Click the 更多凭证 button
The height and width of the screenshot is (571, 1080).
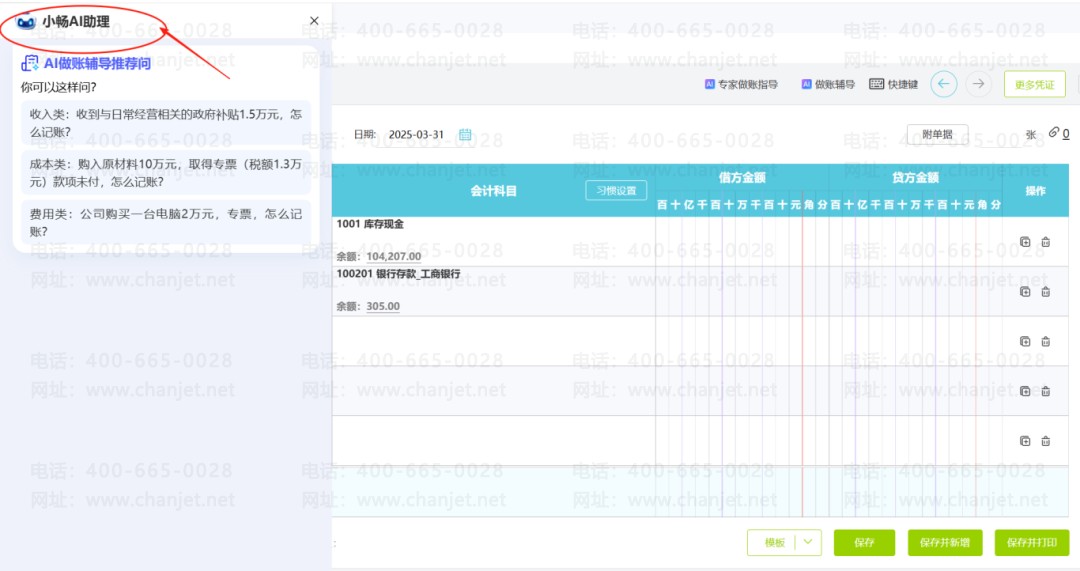pyautogui.click(x=1035, y=84)
